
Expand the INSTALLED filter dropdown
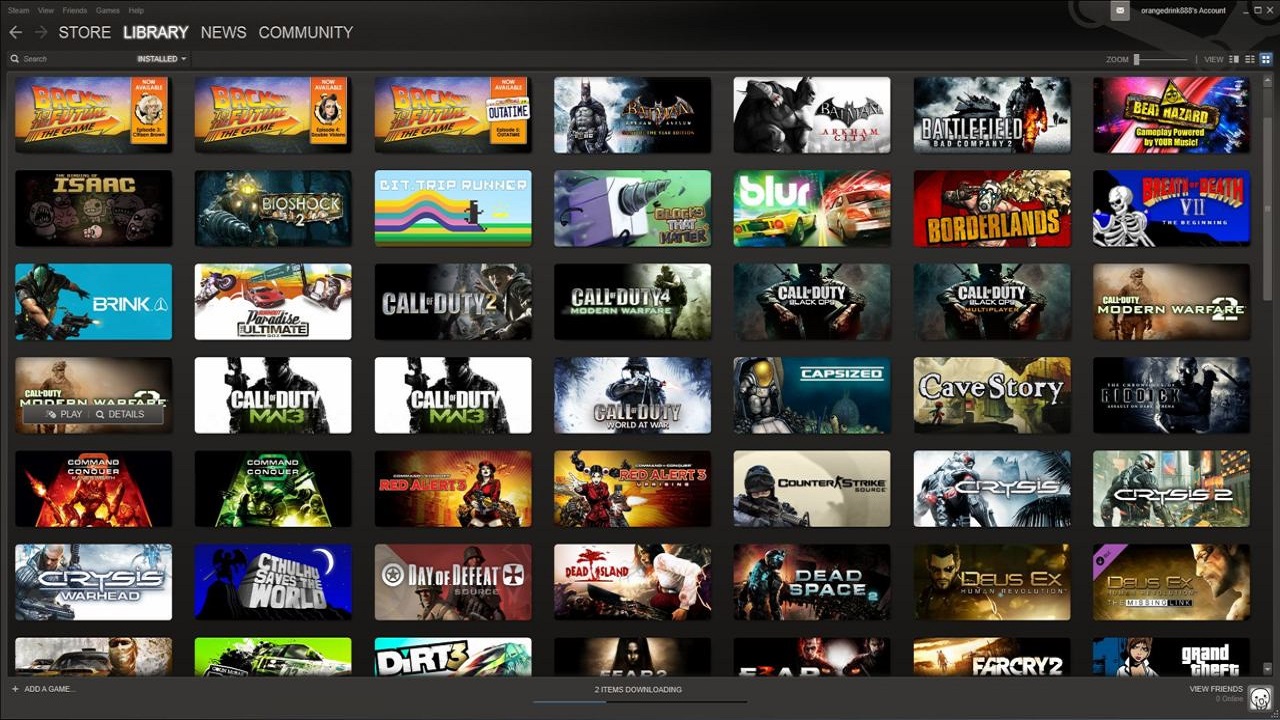pos(162,59)
